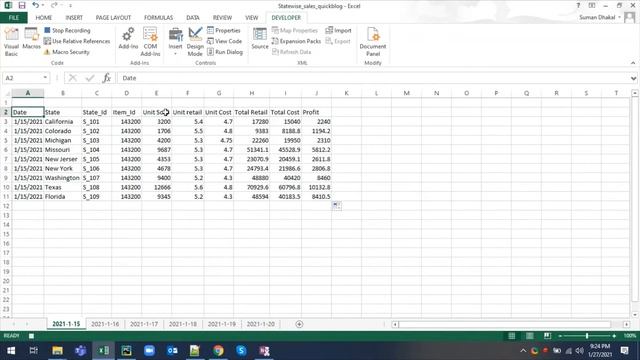Open Quick Access Toolbar customize dropdown

[x=70, y=6]
